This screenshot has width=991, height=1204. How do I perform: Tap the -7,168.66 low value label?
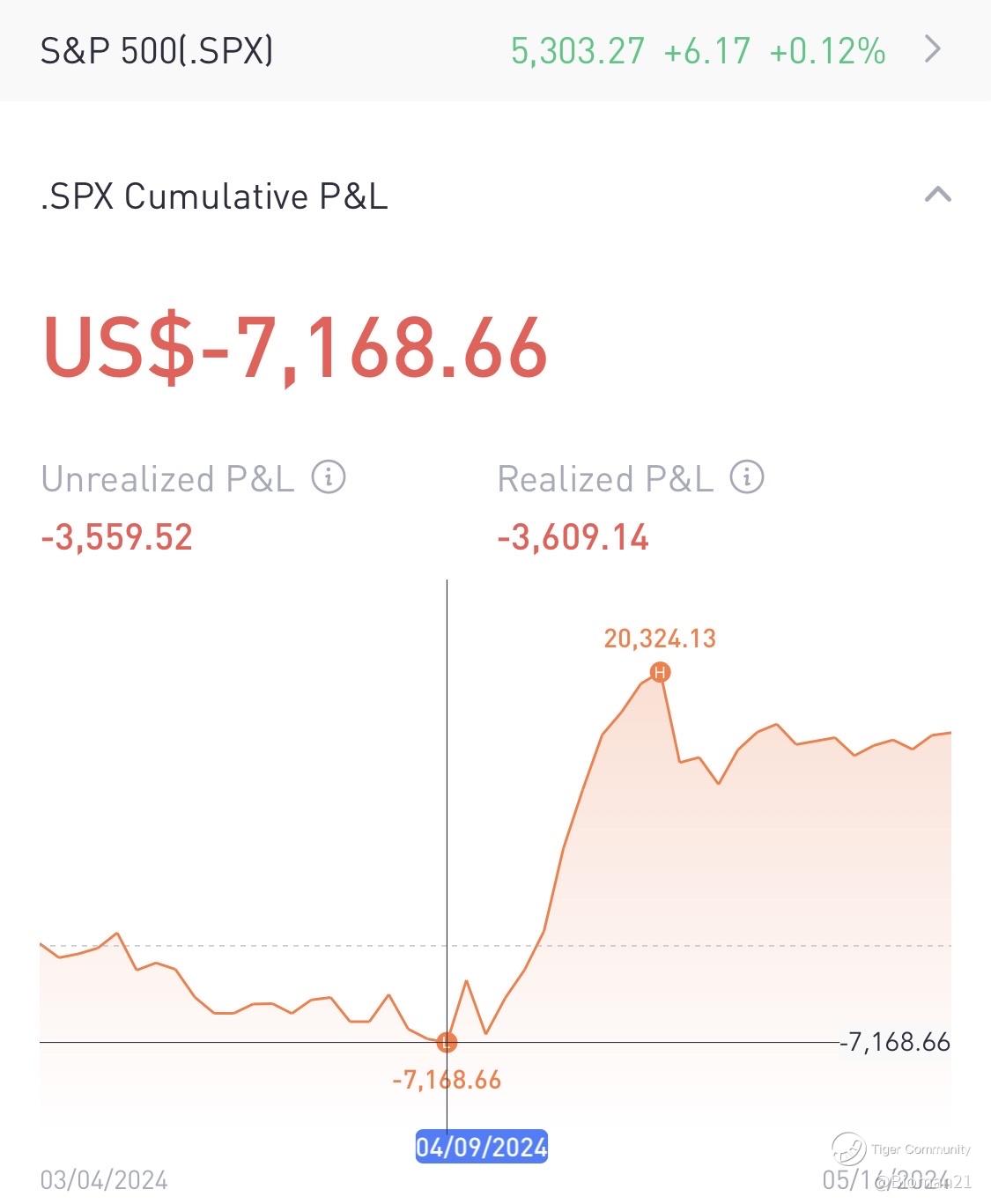(x=447, y=1080)
